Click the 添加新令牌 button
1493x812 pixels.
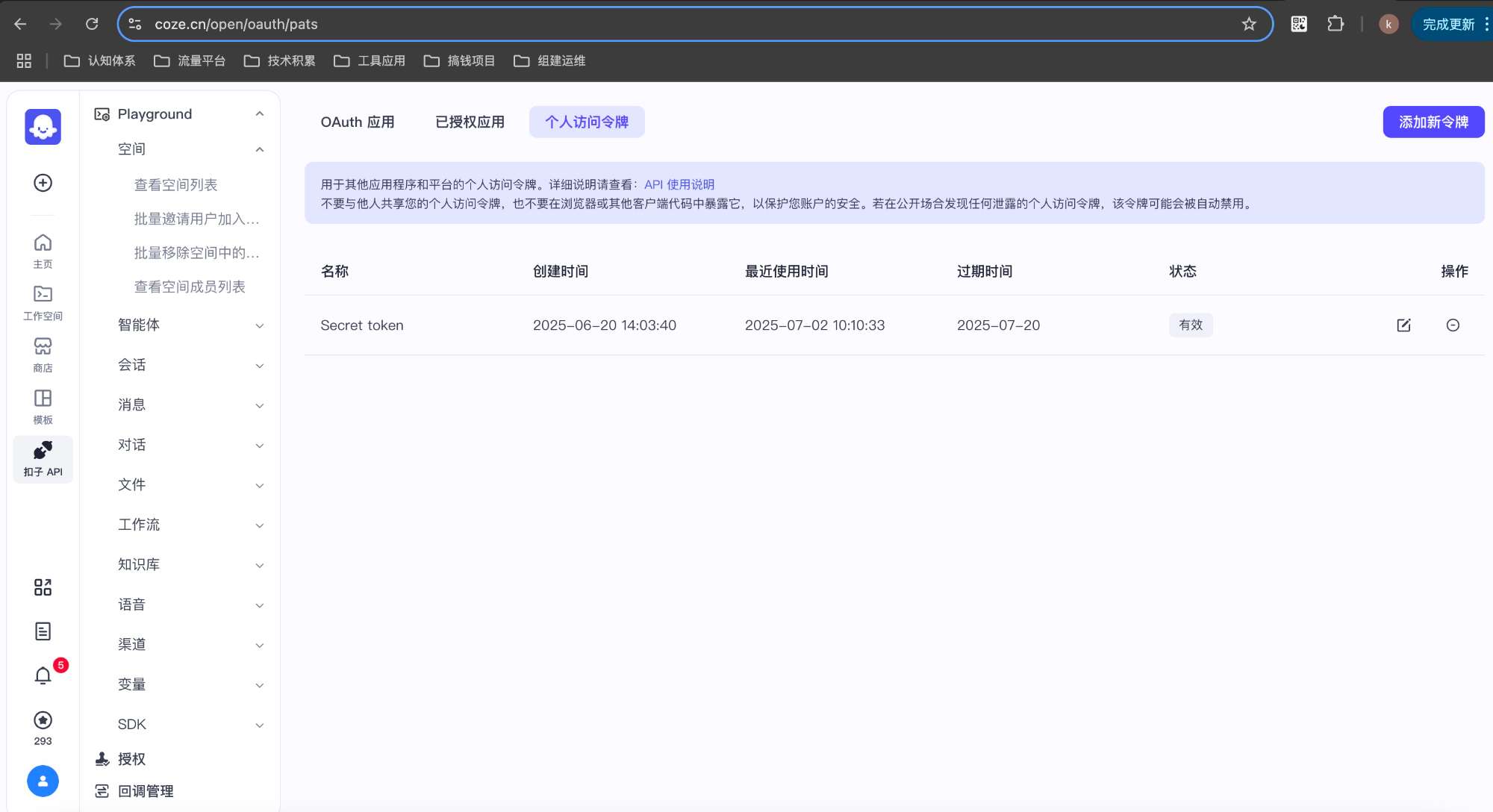1433,122
